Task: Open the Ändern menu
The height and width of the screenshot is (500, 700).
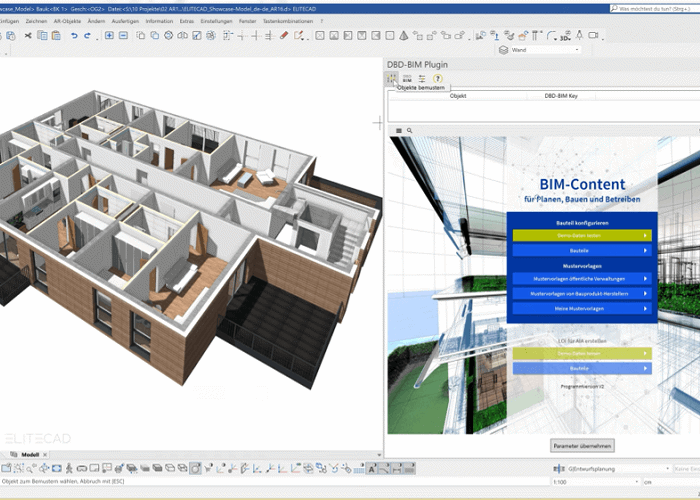Action: coord(96,21)
